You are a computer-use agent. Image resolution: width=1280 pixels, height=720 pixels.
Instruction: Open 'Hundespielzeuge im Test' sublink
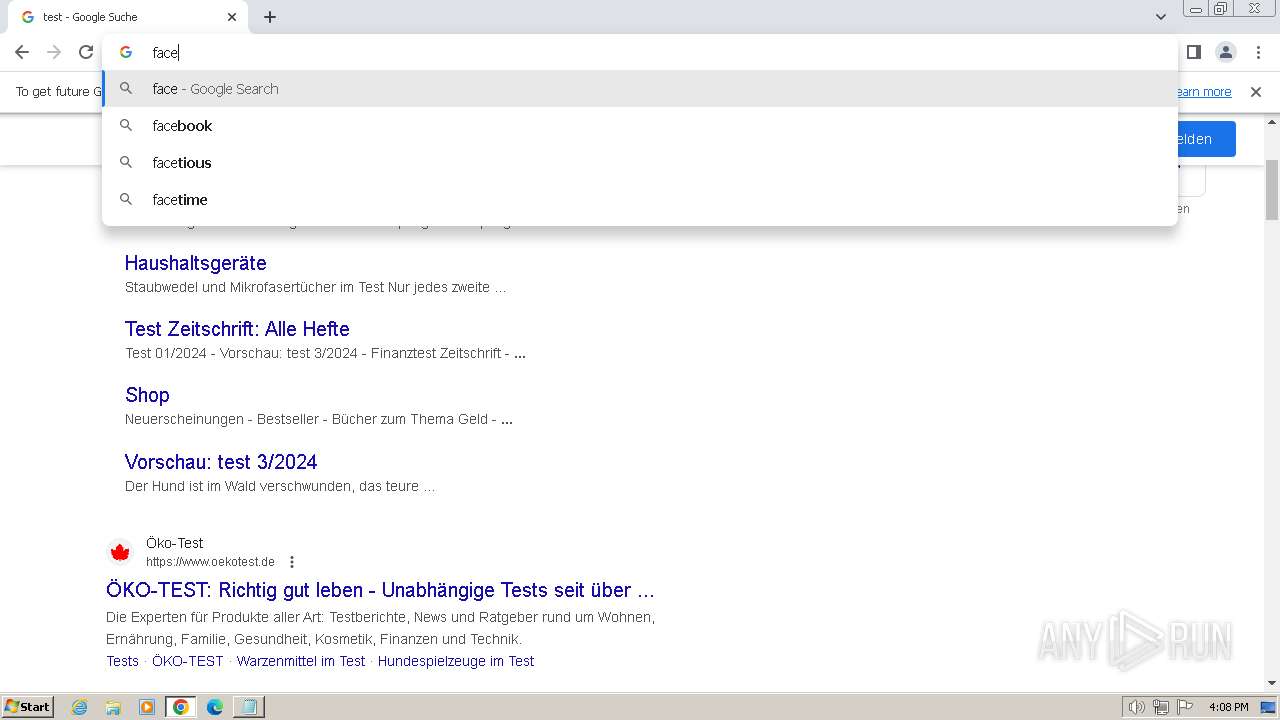point(456,661)
